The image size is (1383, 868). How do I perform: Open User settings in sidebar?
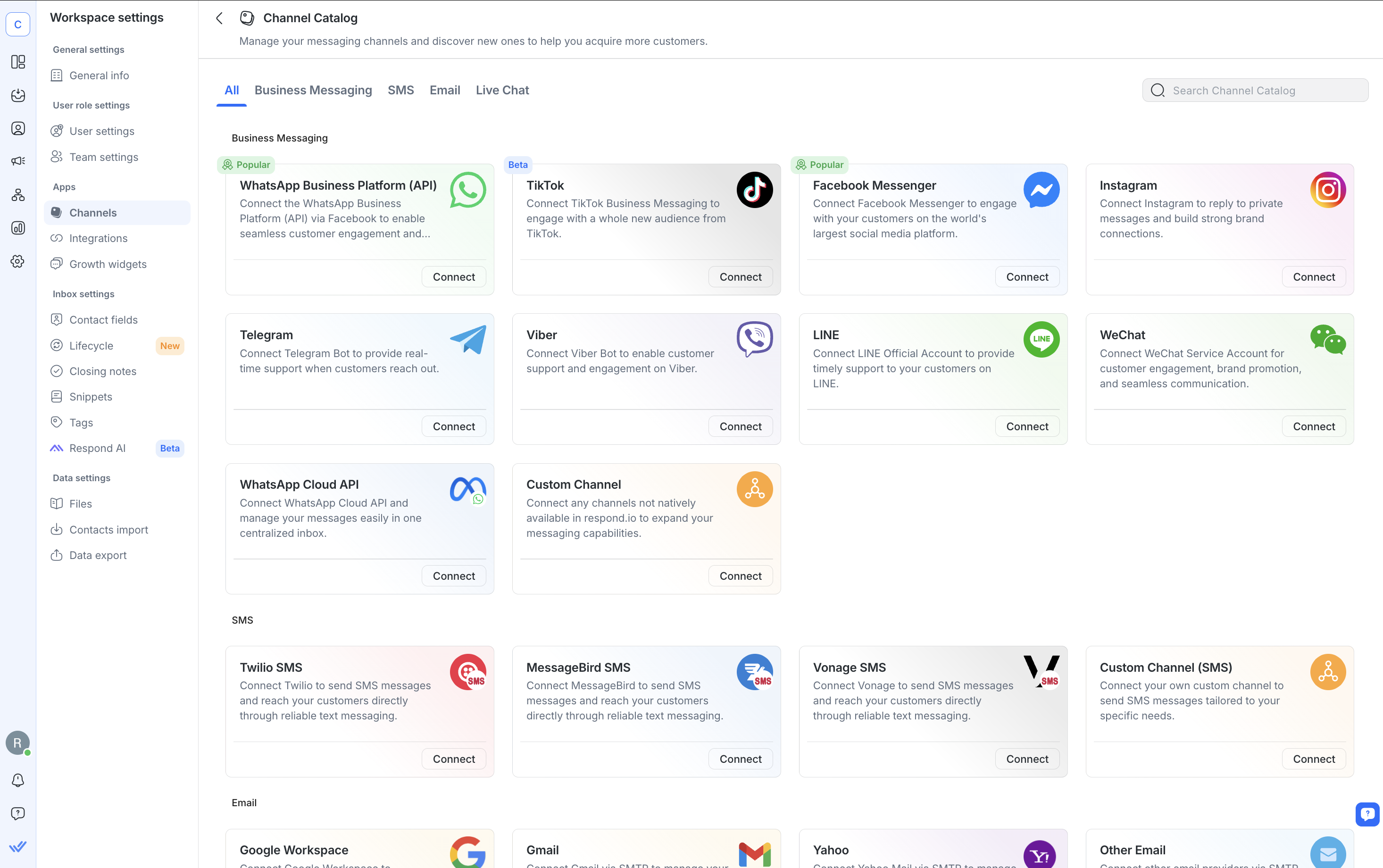coord(117,131)
